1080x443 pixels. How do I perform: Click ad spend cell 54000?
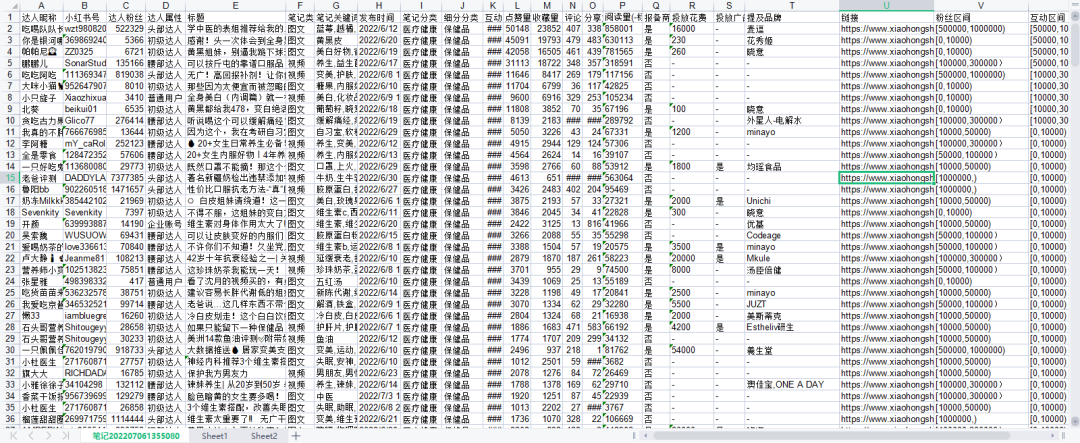point(692,350)
